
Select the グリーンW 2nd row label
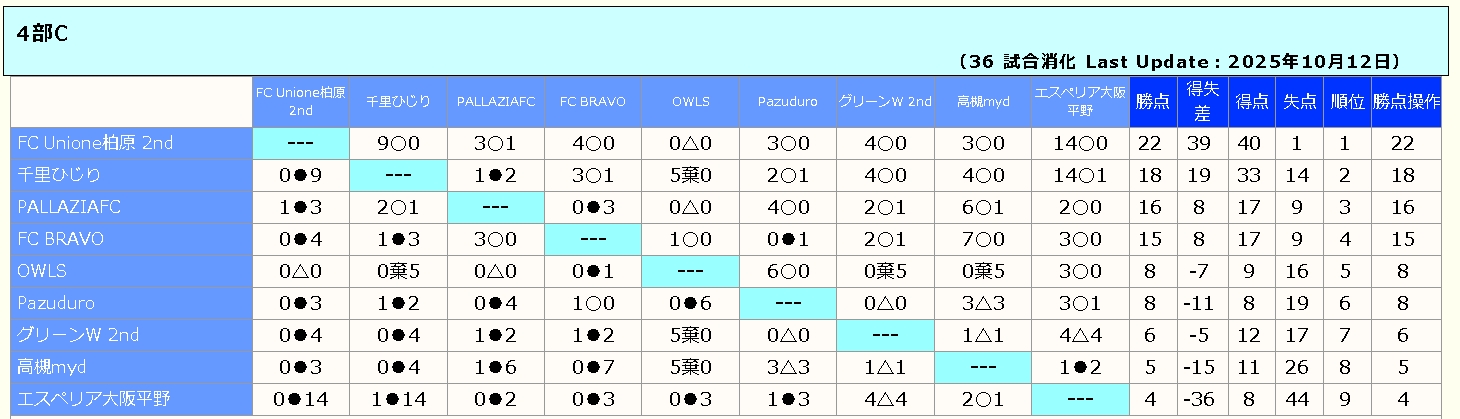pyautogui.click(x=78, y=335)
